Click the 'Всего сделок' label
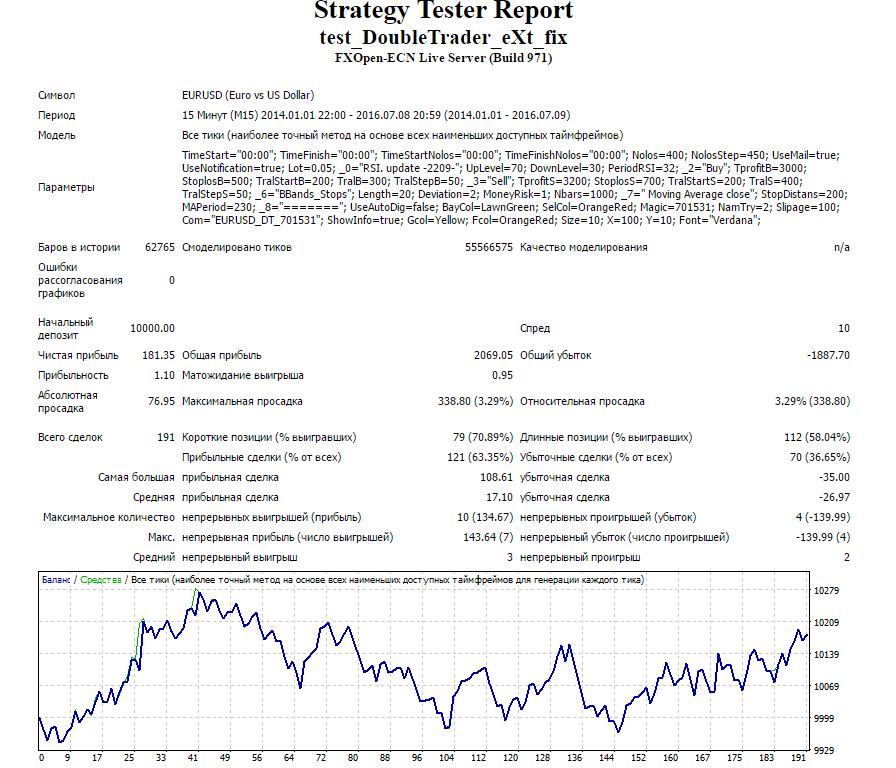The height and width of the screenshot is (768, 896). (70, 438)
